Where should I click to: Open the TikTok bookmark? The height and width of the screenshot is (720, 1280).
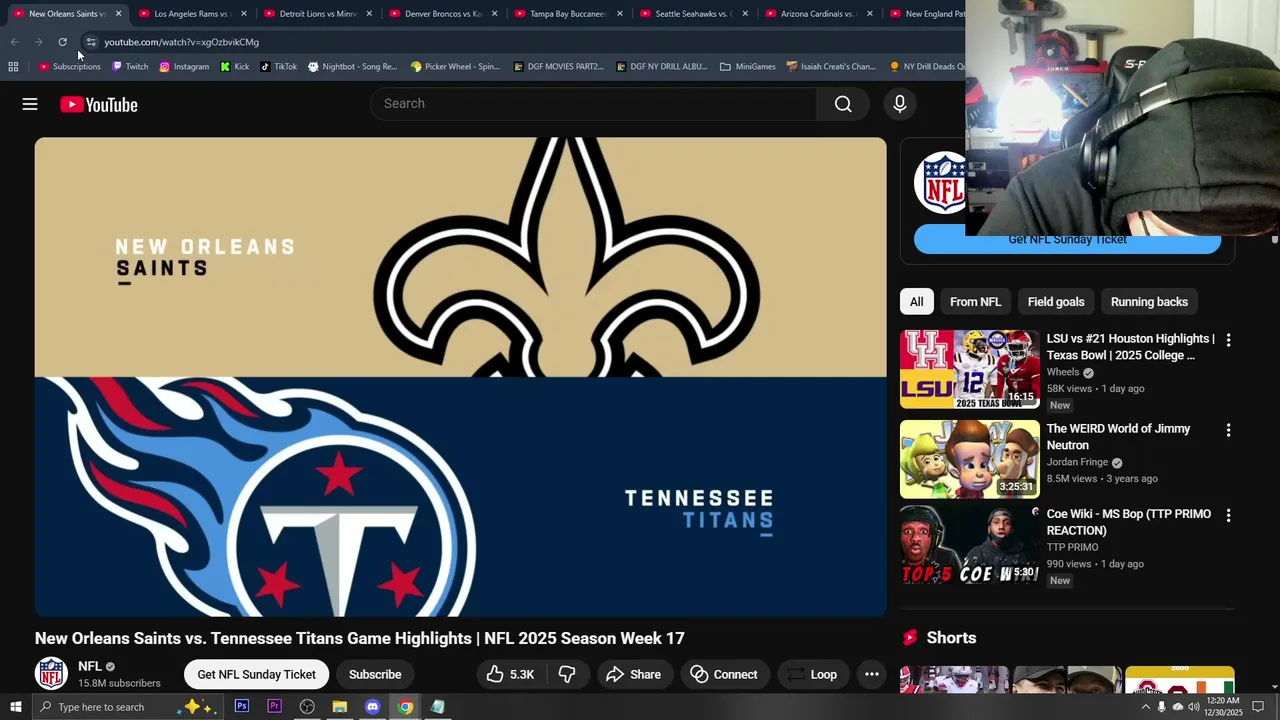278,67
